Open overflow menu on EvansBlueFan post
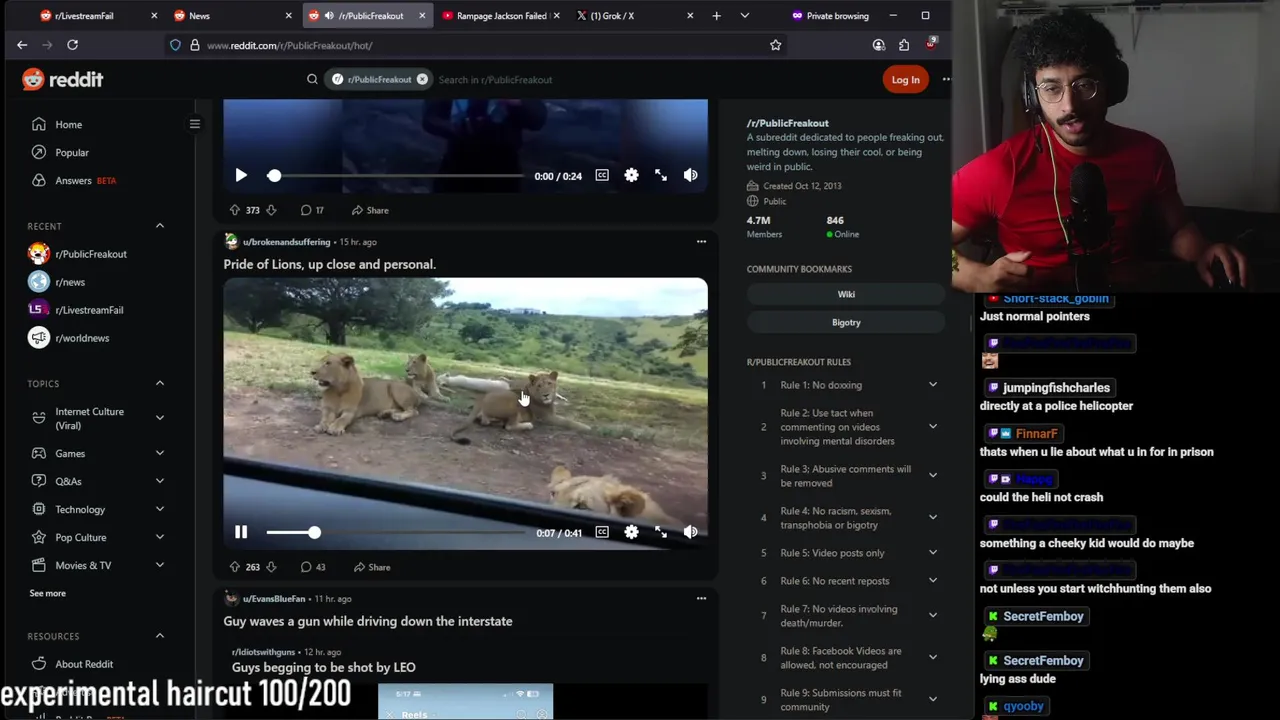The width and height of the screenshot is (1280, 720). [701, 598]
